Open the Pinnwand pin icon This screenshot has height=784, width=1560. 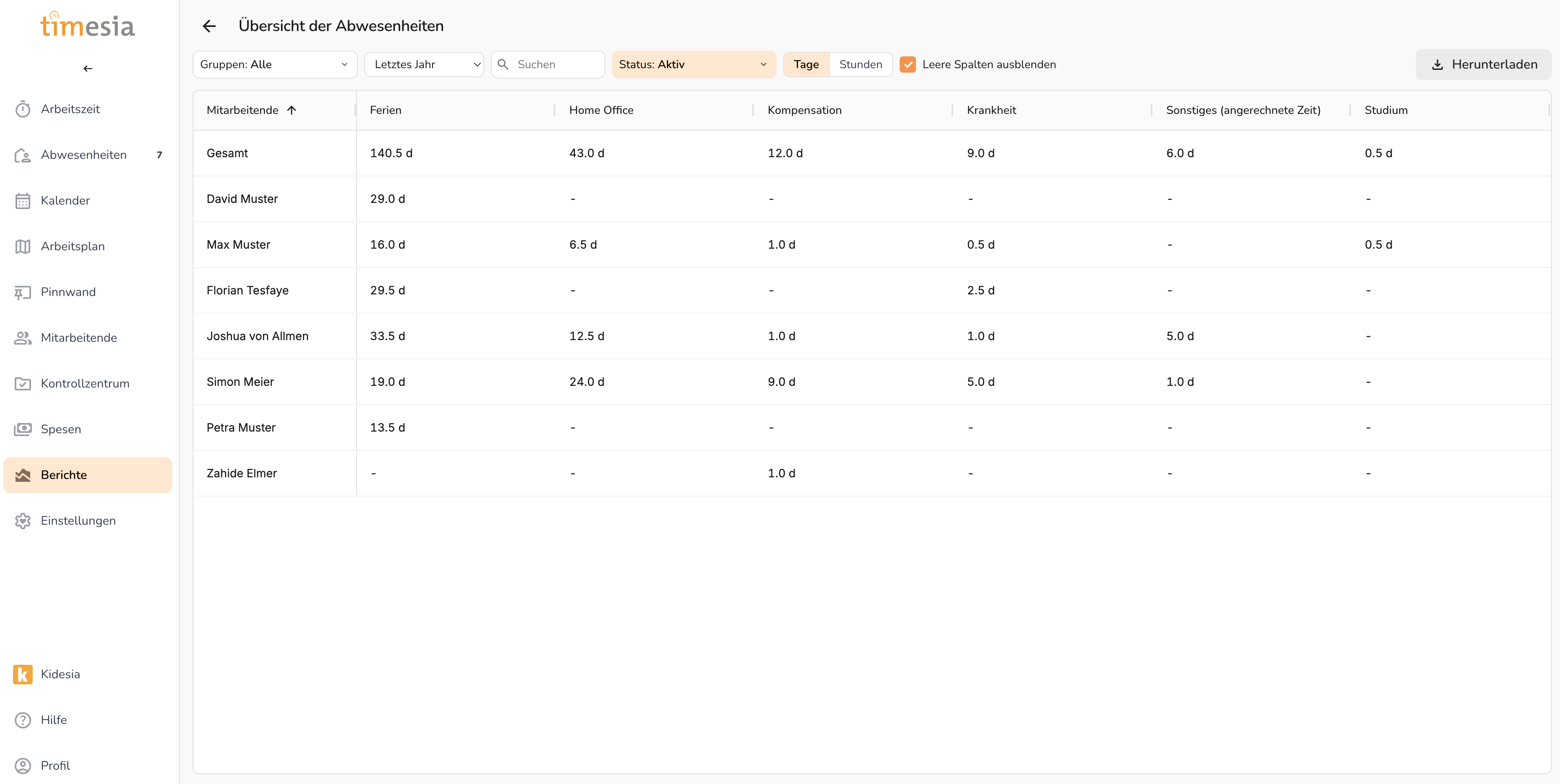22,292
